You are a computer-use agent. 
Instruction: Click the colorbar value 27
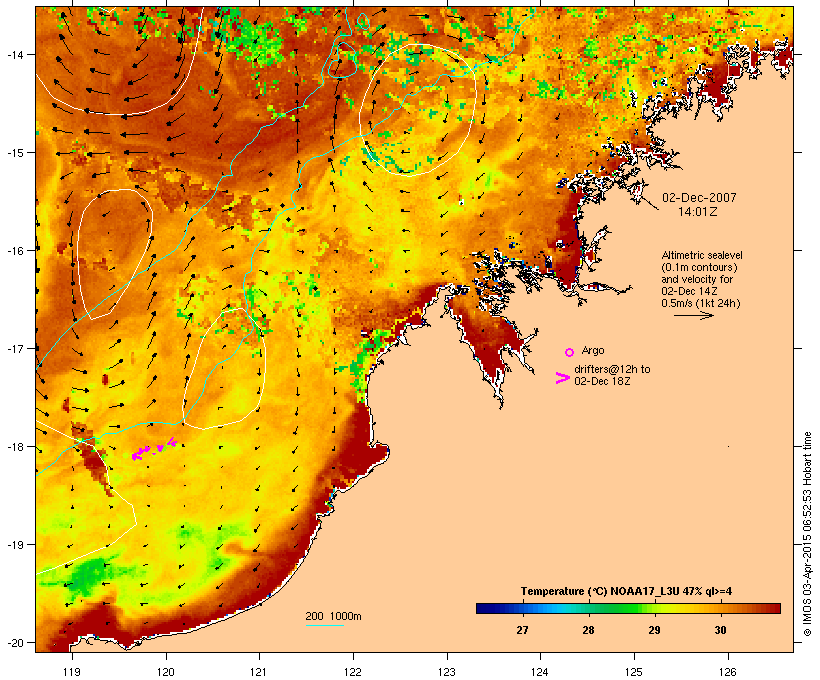coord(522,630)
